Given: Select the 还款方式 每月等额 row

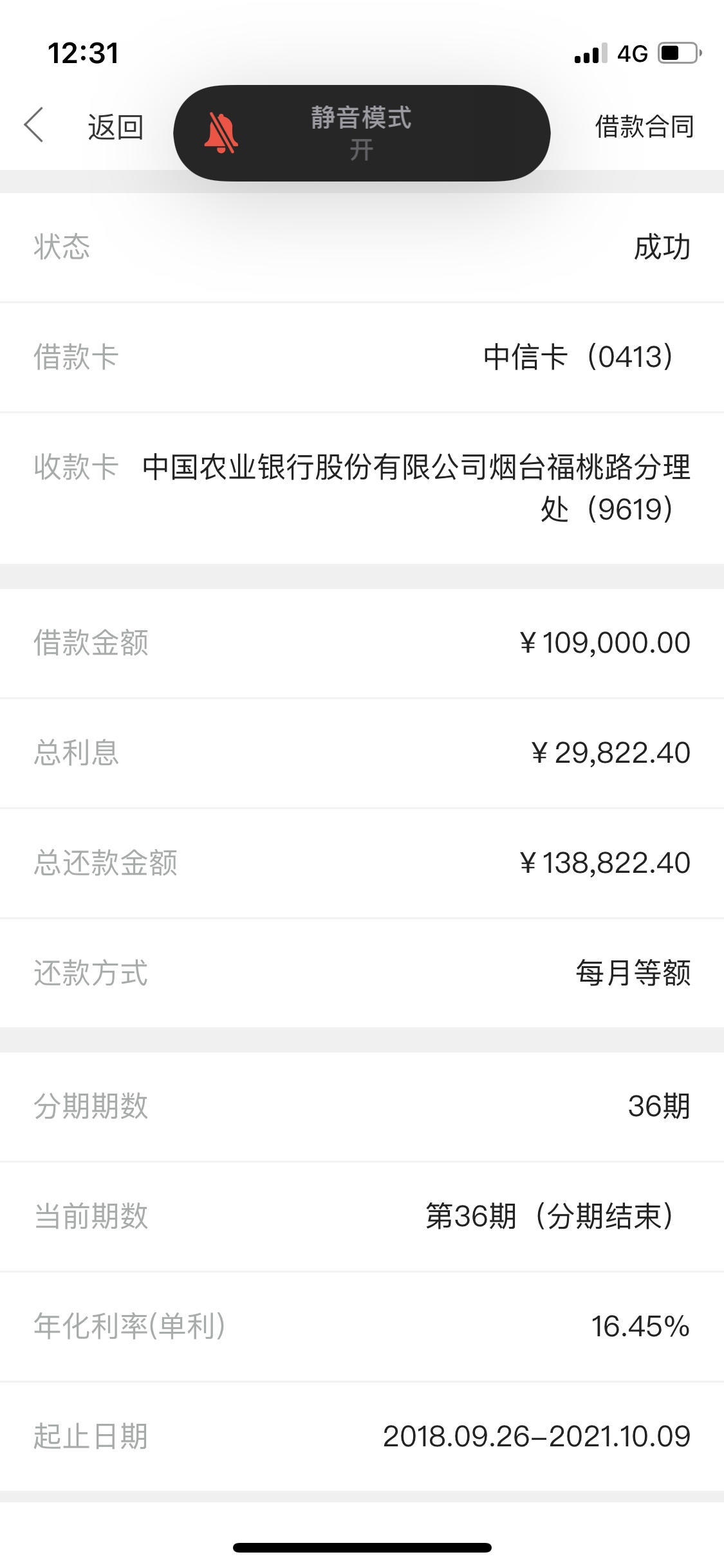Looking at the screenshot, I should coord(362,973).
